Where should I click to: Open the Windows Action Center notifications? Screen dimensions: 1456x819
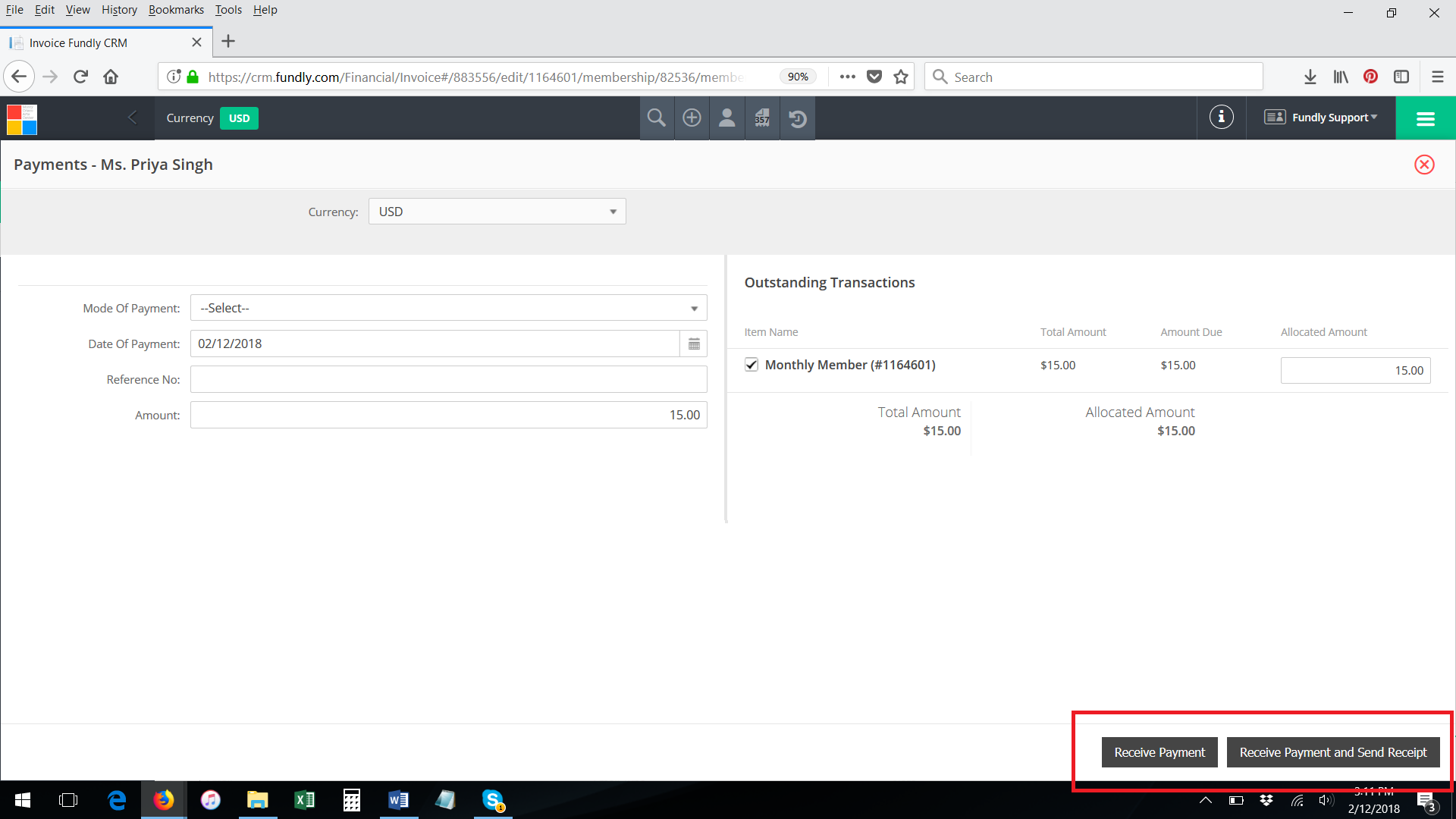point(1426,802)
